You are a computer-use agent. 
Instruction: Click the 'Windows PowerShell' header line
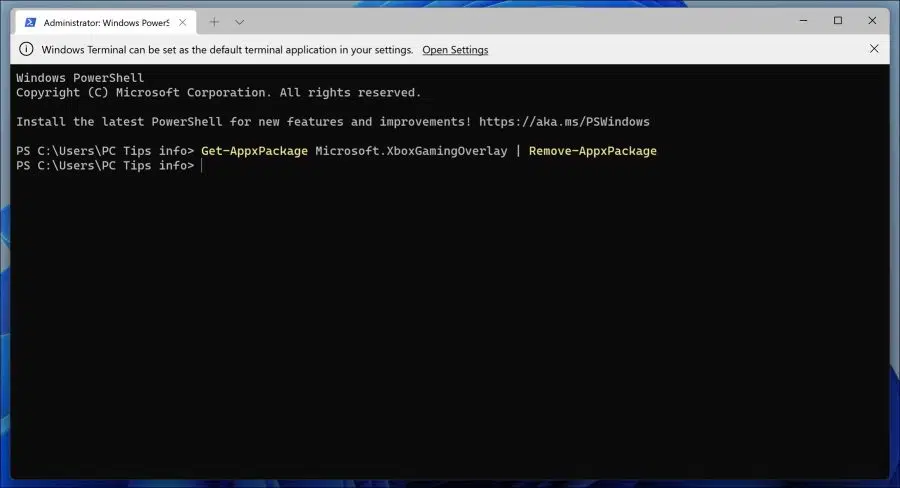point(80,78)
